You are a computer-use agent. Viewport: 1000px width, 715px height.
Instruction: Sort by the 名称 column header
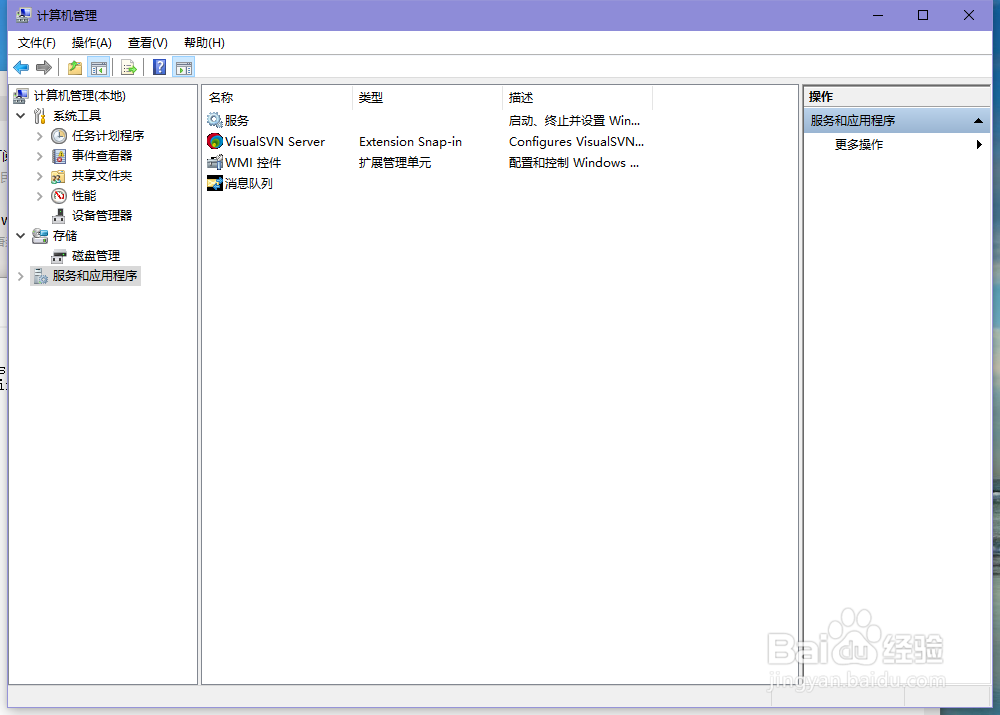277,98
